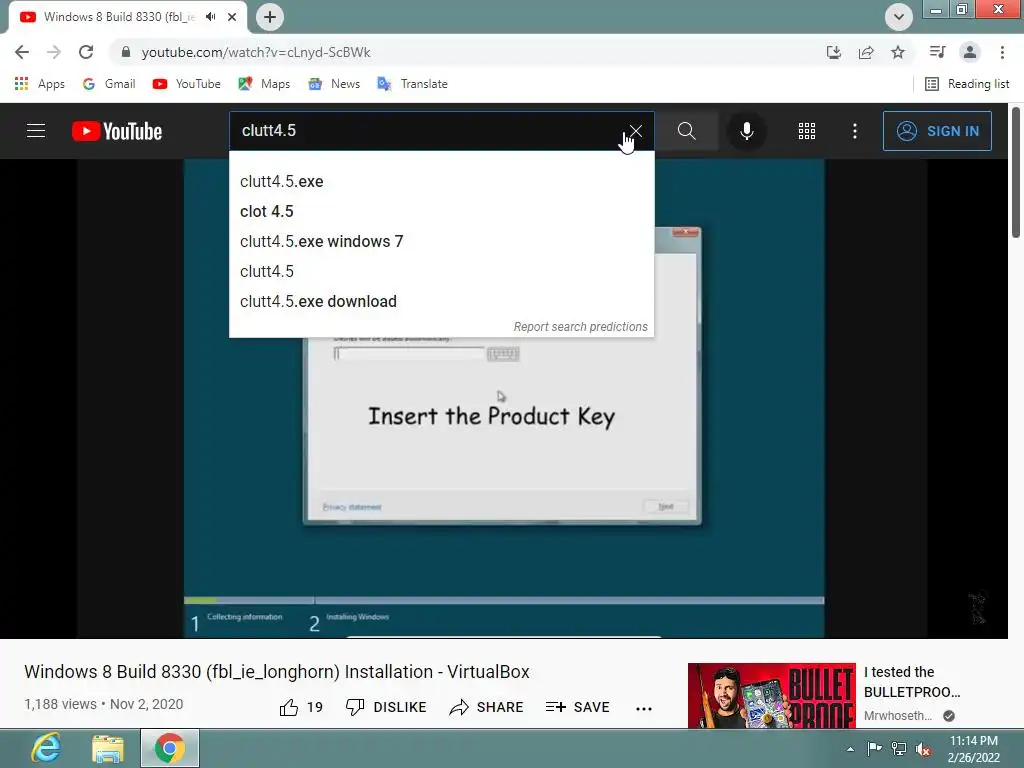The height and width of the screenshot is (768, 1024).
Task: View site info via the lock icon
Action: click(125, 52)
